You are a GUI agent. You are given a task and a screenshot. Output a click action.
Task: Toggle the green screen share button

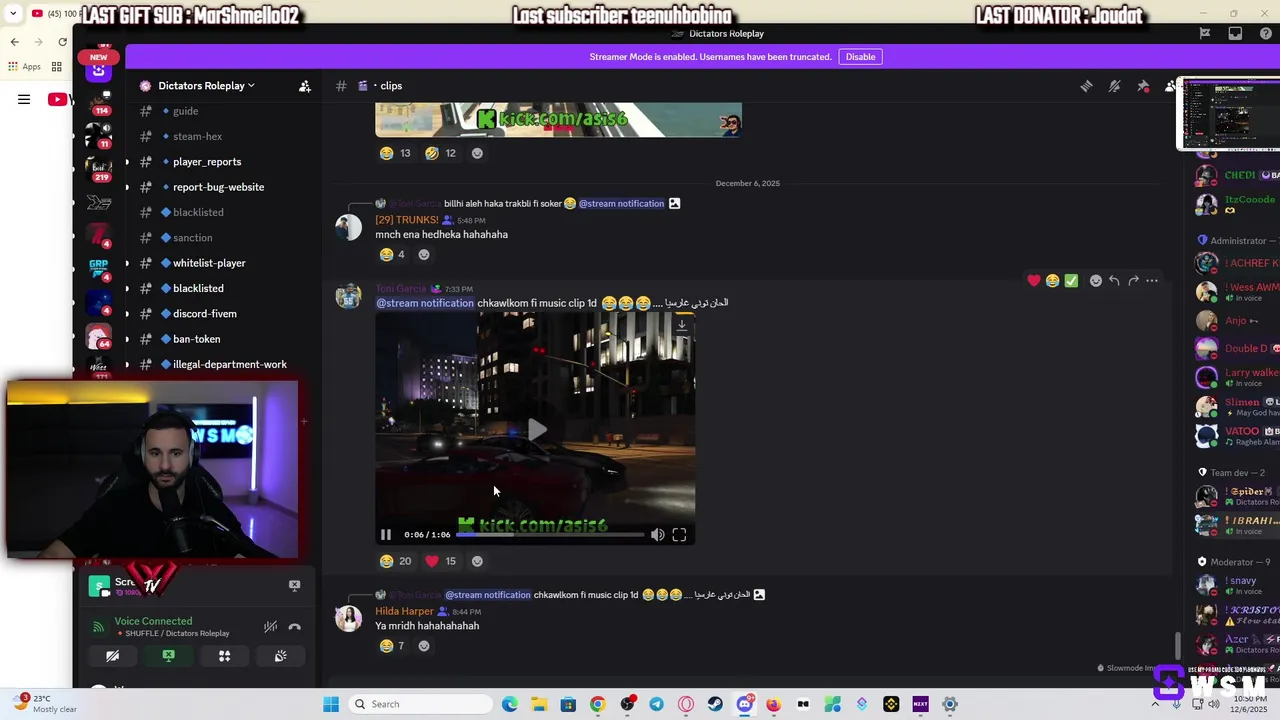click(x=168, y=656)
